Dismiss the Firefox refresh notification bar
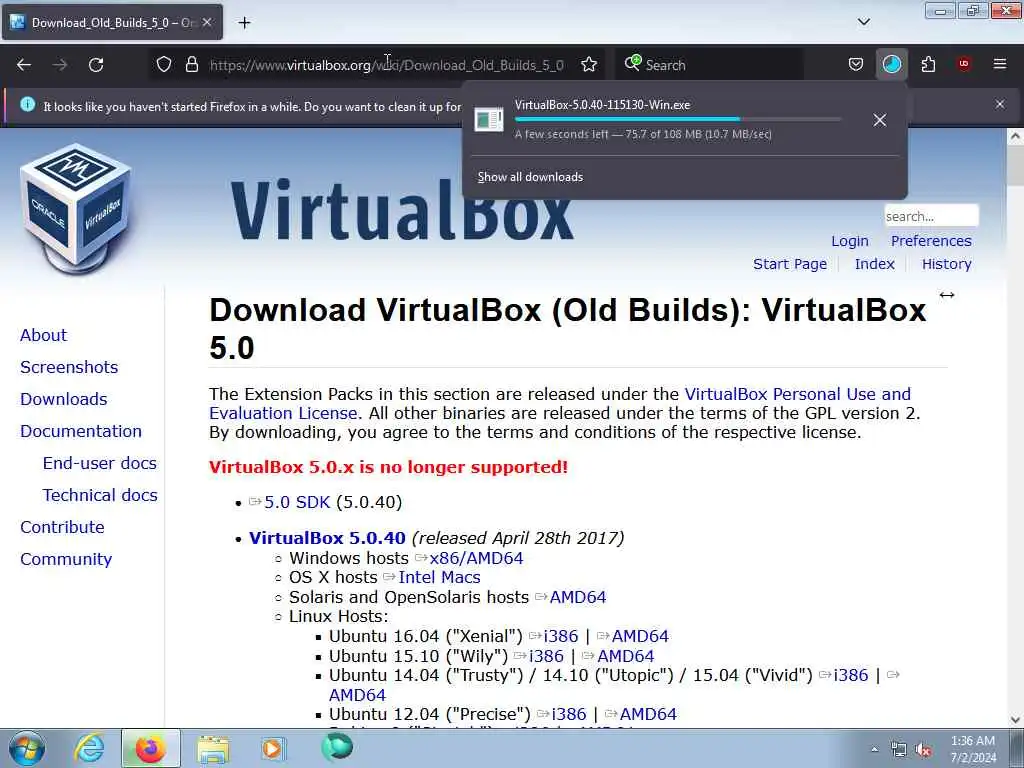 coord(999,104)
